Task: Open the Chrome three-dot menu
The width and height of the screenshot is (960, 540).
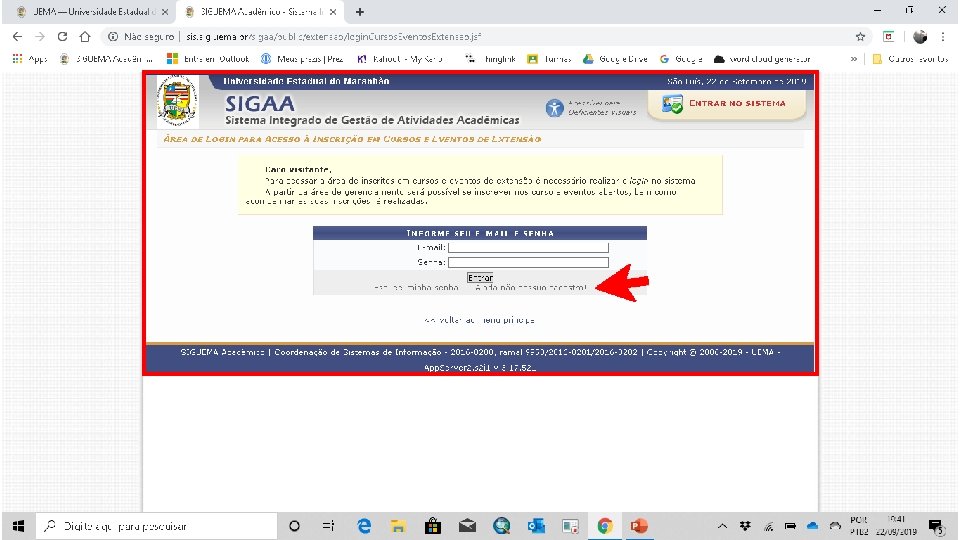Action: pyautogui.click(x=943, y=37)
